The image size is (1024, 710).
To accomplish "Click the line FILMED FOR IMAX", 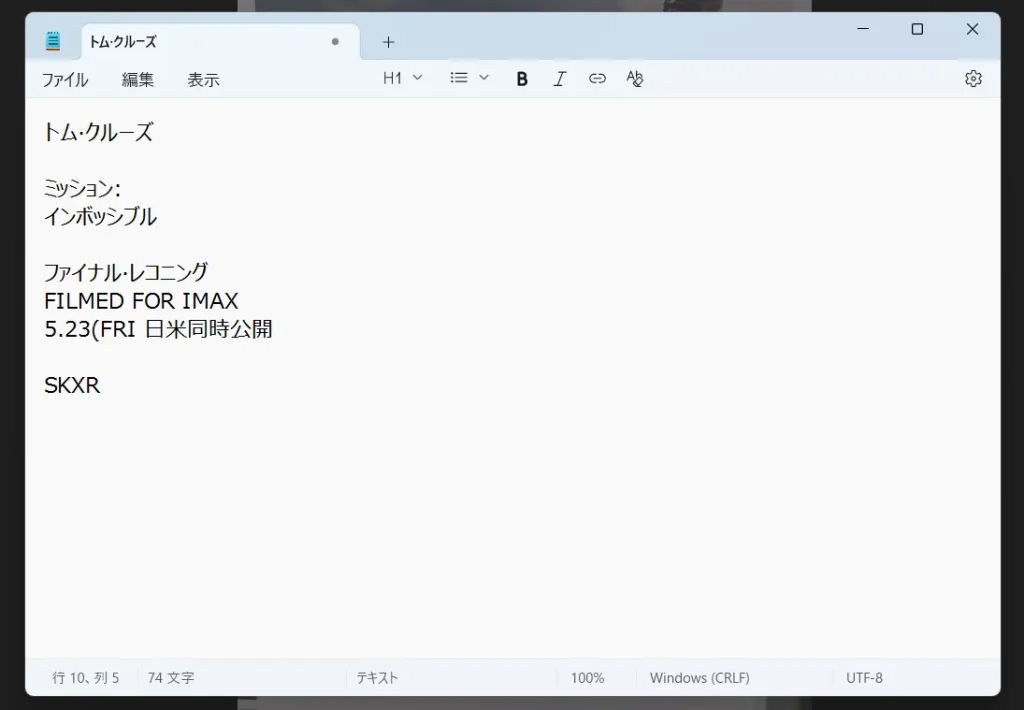I will [141, 301].
